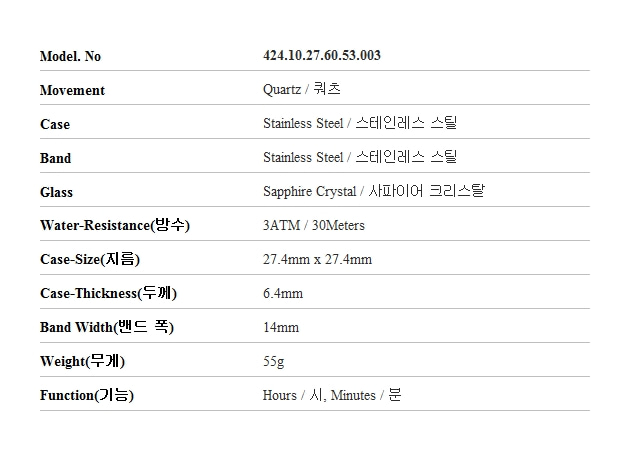
Task: Click the Model. No label
Action: pos(70,56)
